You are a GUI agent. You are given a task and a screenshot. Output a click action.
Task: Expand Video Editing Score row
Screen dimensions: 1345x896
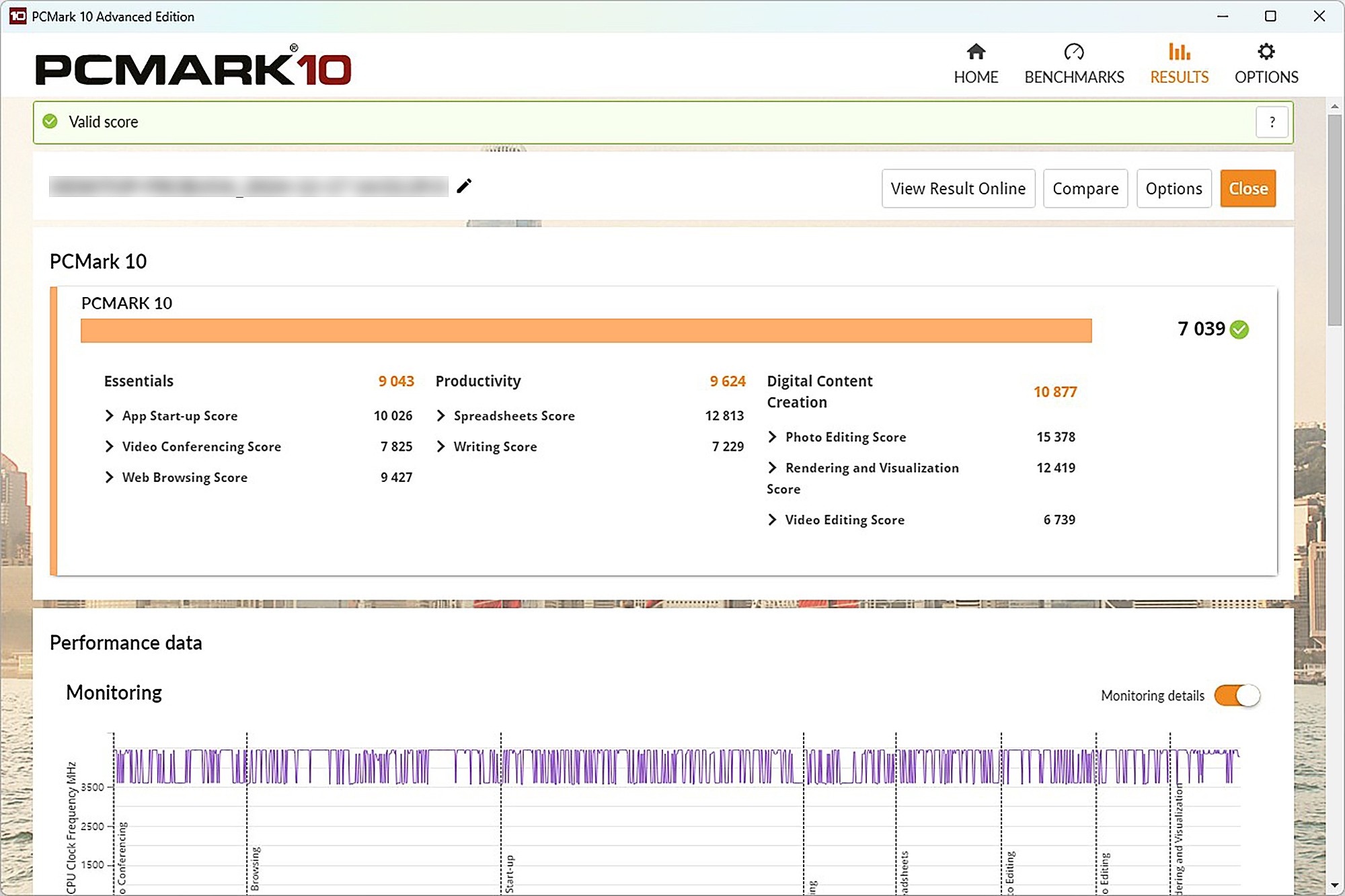tap(773, 520)
